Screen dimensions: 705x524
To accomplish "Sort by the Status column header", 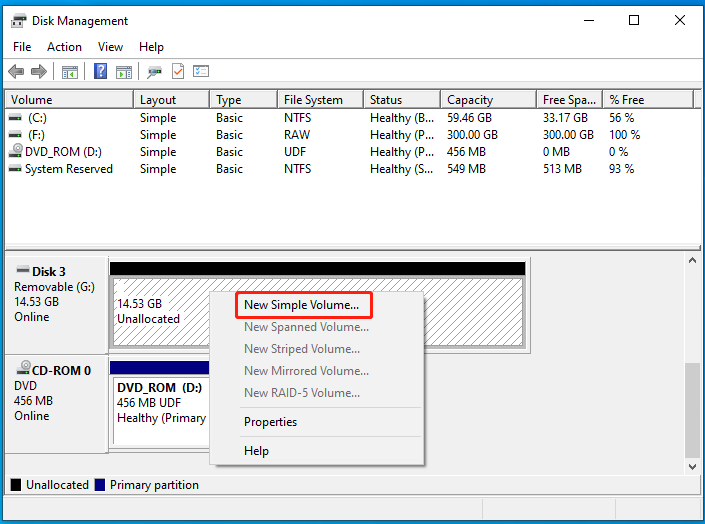I will pyautogui.click(x=402, y=99).
